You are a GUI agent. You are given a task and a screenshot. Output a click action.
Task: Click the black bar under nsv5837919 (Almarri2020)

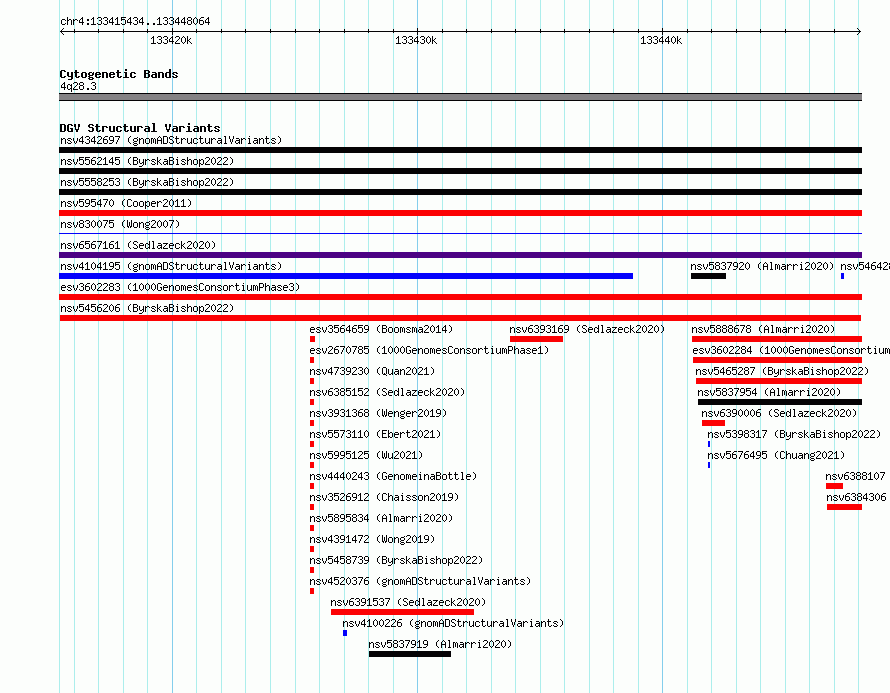(410, 654)
